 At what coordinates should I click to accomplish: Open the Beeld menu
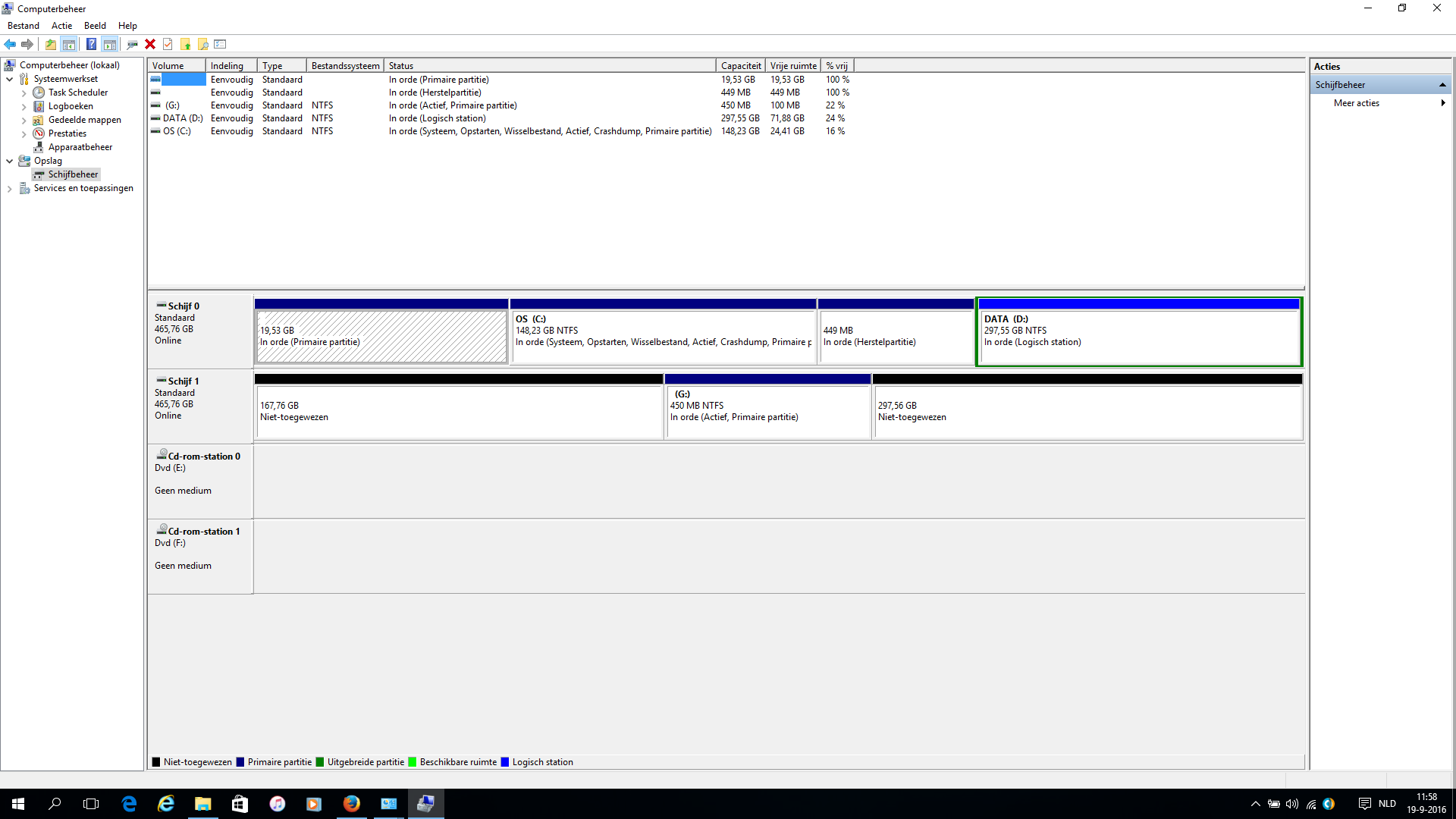96,26
